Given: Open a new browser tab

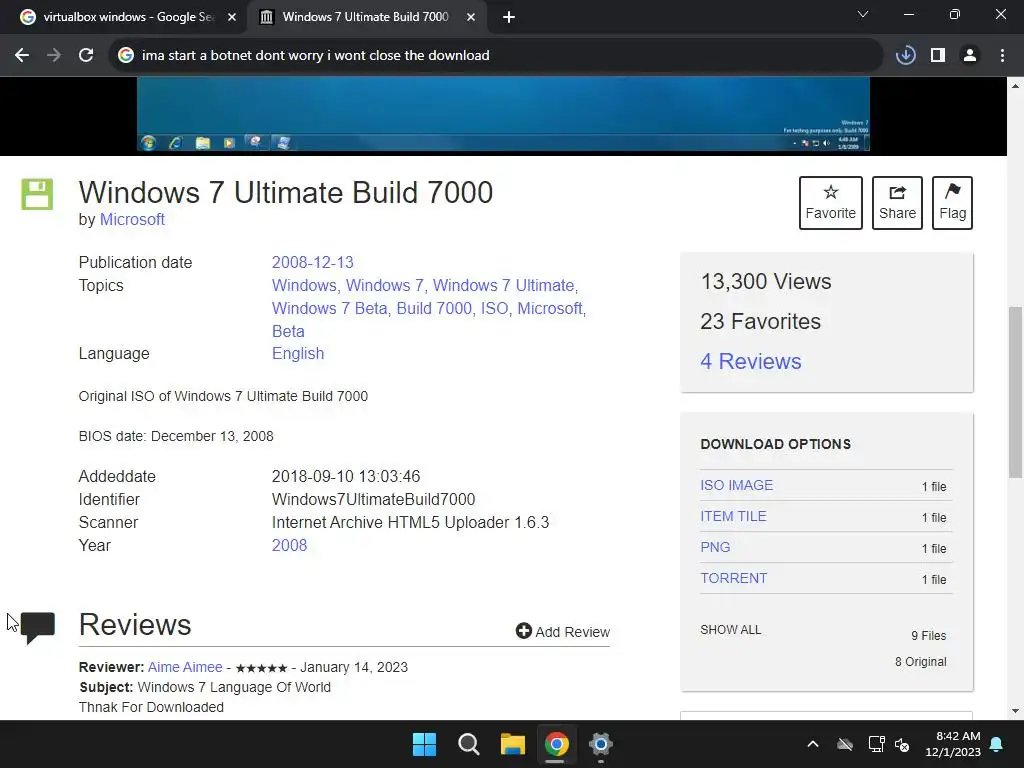Looking at the screenshot, I should coord(509,17).
